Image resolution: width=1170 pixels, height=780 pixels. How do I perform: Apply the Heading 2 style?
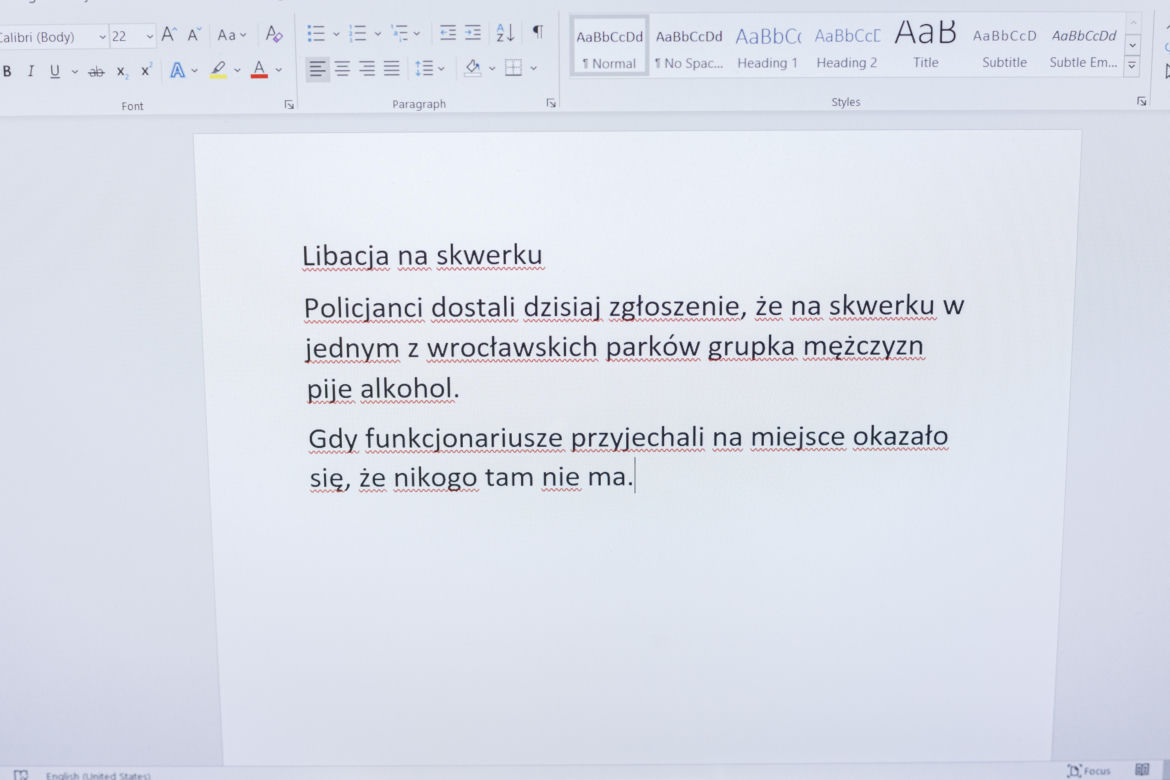[x=847, y=46]
